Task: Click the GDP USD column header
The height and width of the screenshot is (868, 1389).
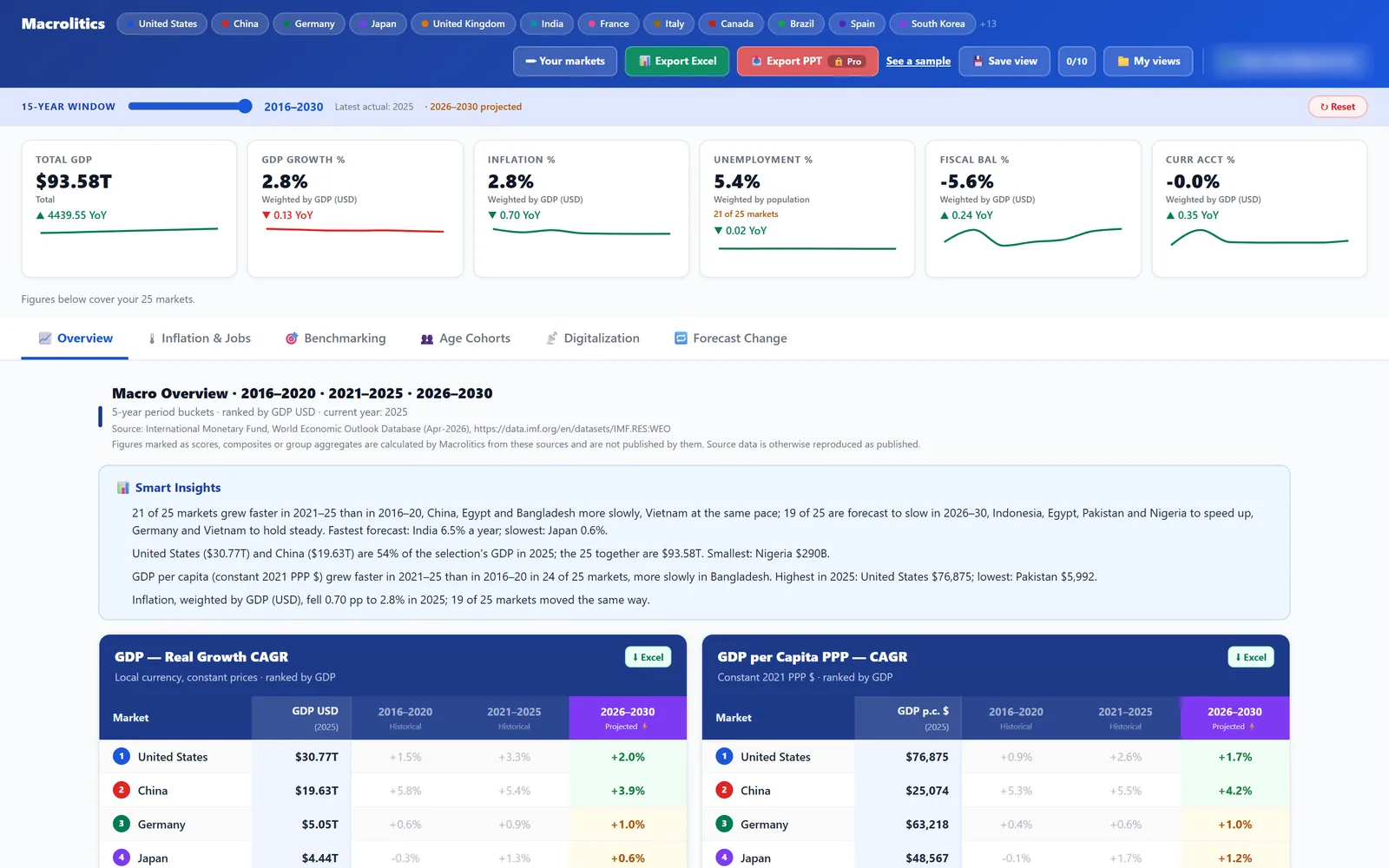Action: (301, 718)
